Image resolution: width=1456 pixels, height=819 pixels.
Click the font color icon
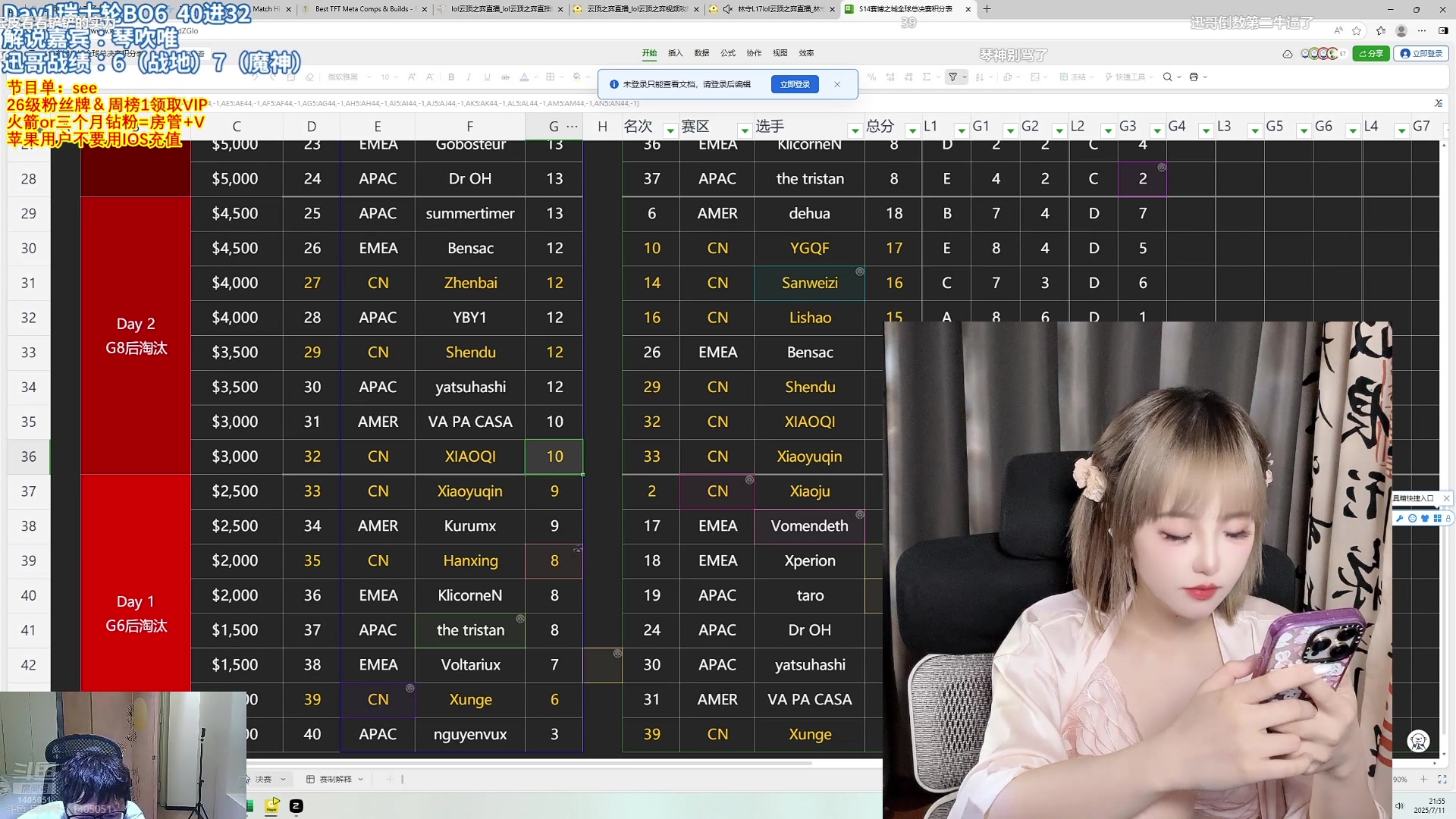point(524,77)
